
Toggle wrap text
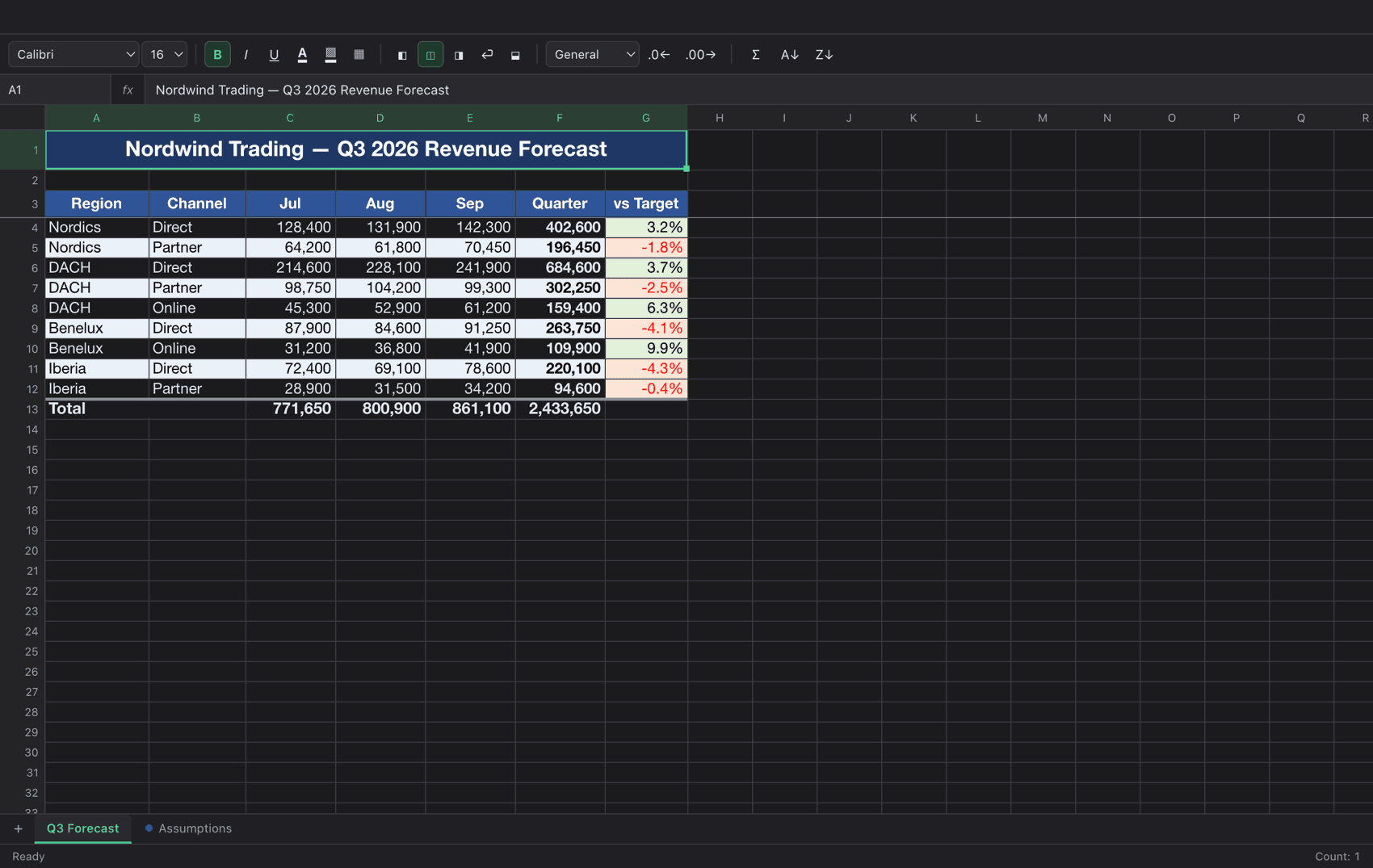pos(487,54)
